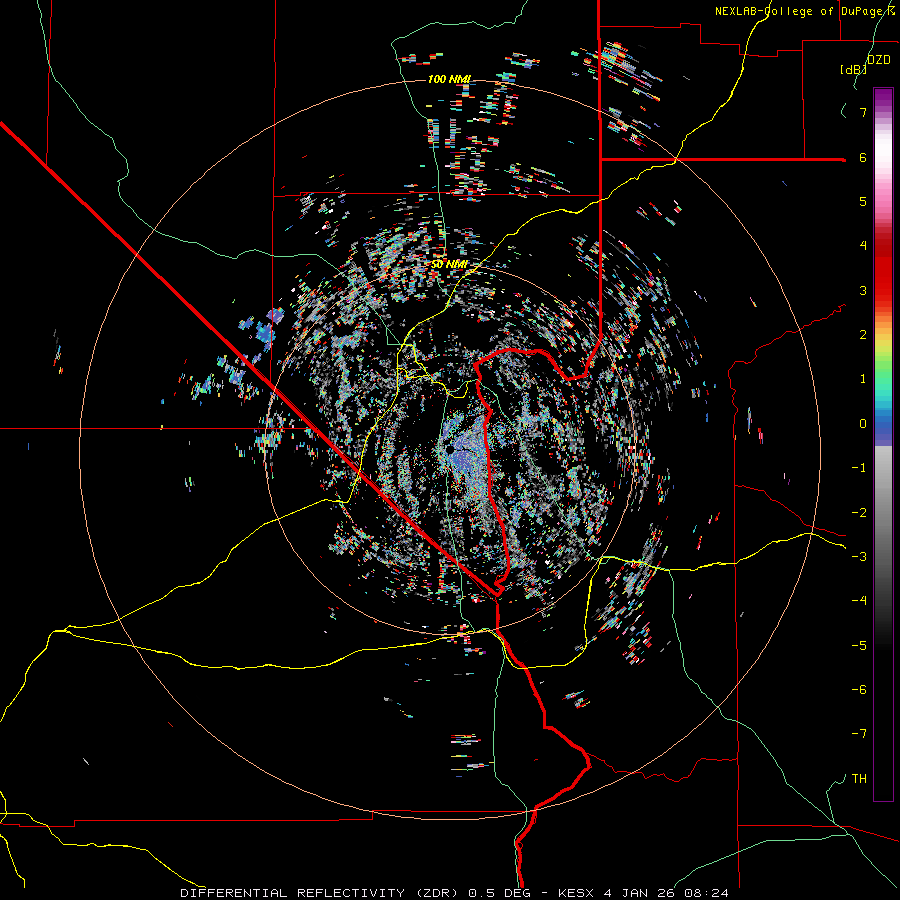Click the TH threshold label on the scale
This screenshot has width=900, height=900.
pyautogui.click(x=859, y=779)
